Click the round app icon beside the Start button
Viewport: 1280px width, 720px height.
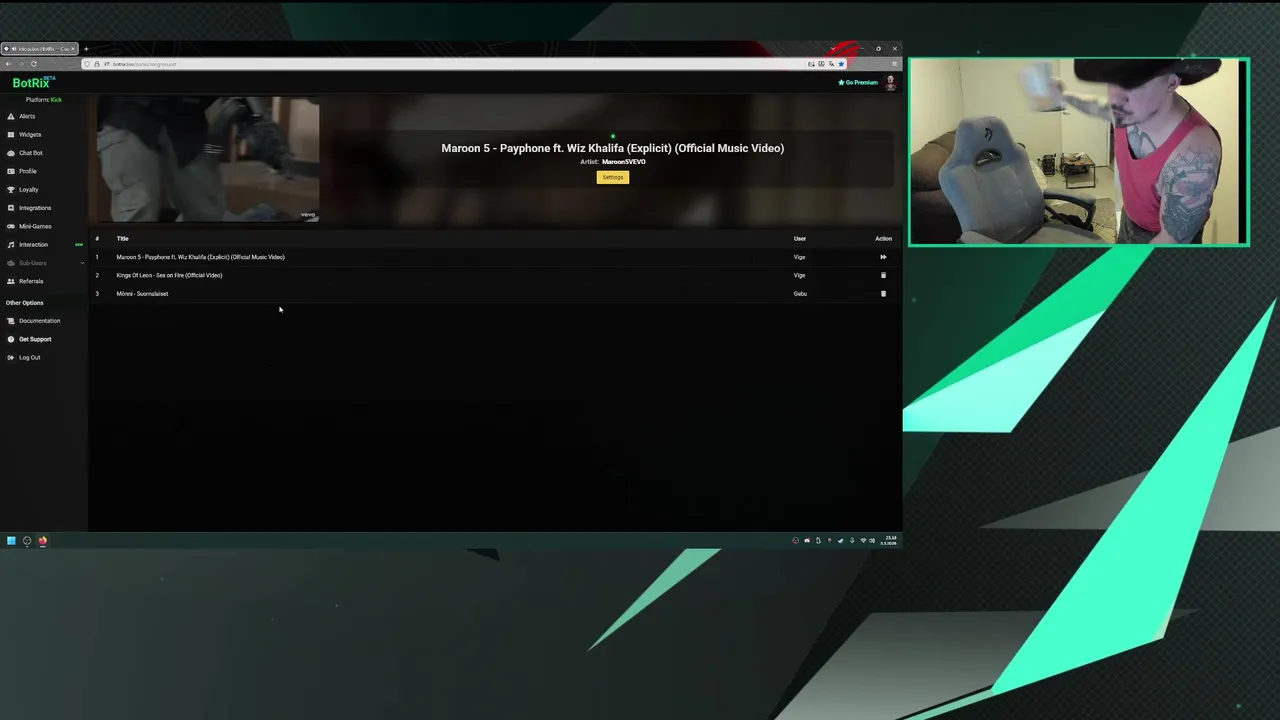(27, 541)
